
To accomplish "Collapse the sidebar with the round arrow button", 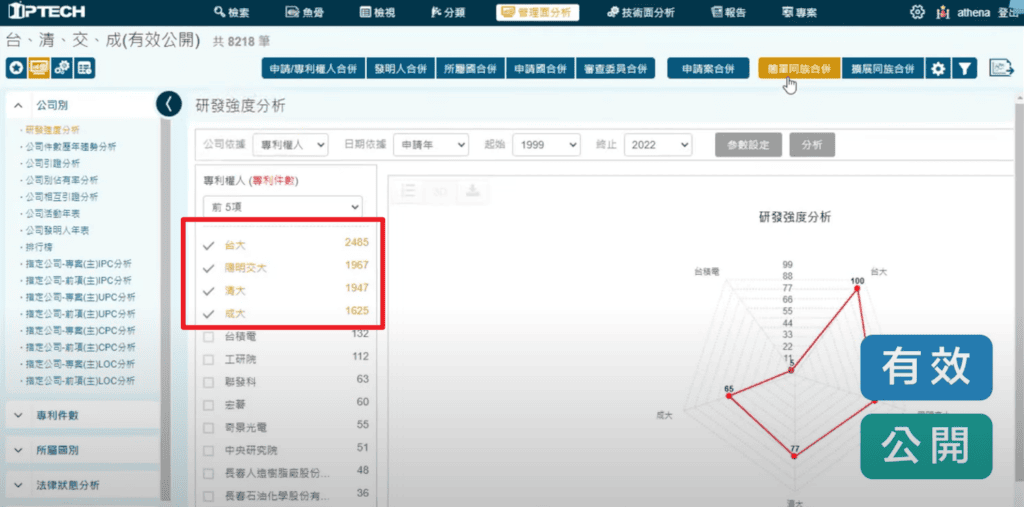I will [x=169, y=104].
